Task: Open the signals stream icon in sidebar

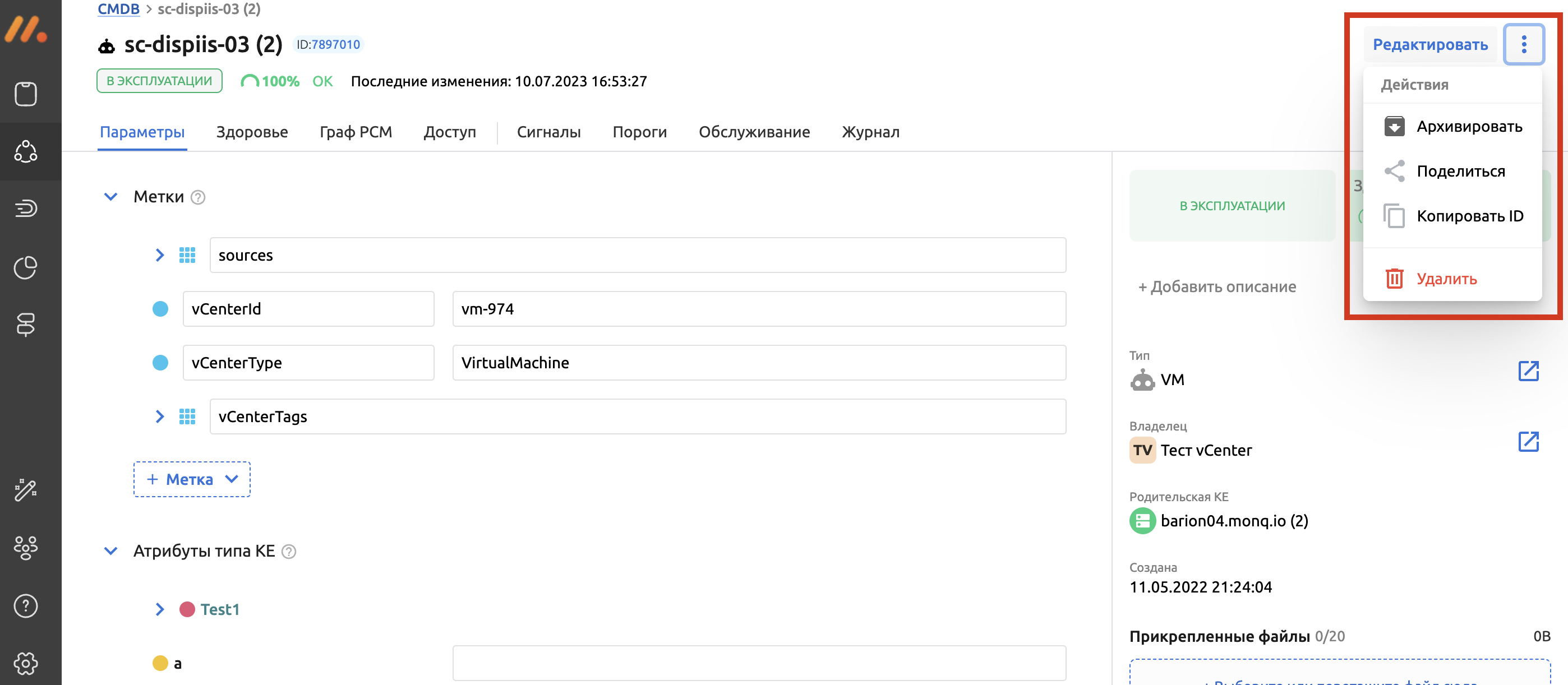Action: click(x=26, y=208)
